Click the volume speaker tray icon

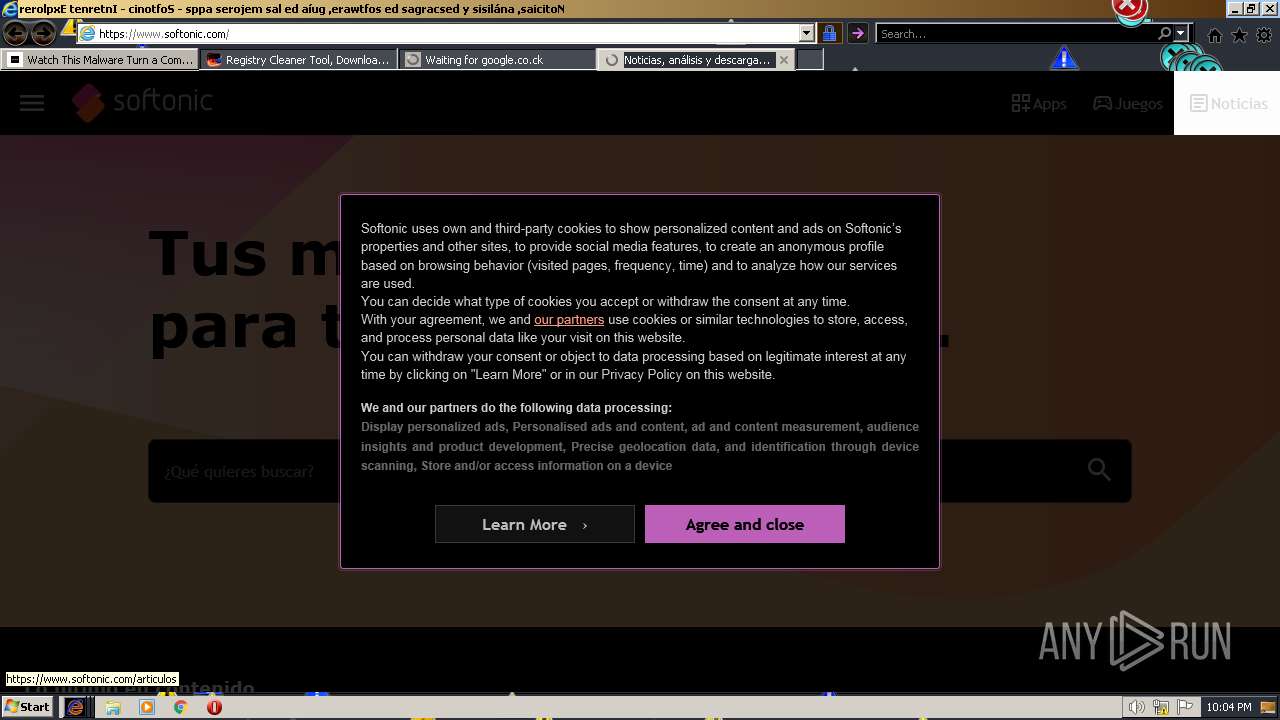1137,707
